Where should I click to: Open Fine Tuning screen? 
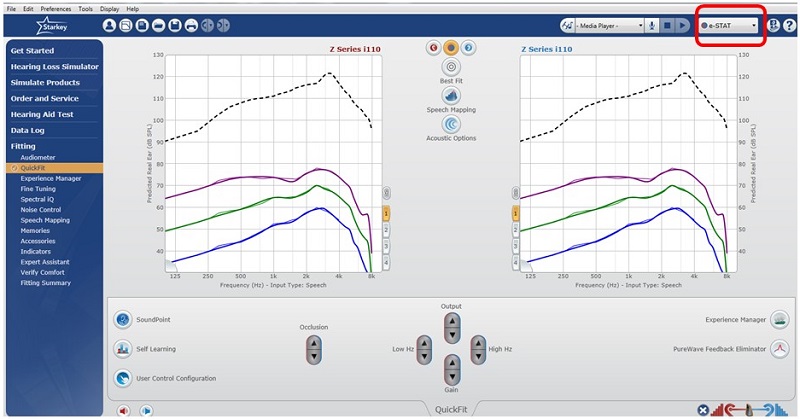click(x=38, y=189)
